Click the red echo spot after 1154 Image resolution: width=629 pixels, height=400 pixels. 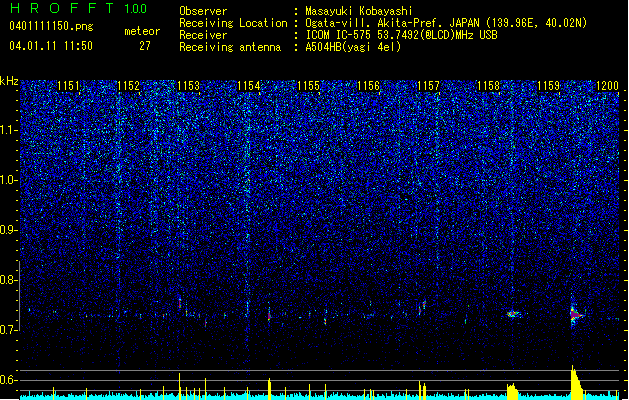pyautogui.click(x=269, y=317)
